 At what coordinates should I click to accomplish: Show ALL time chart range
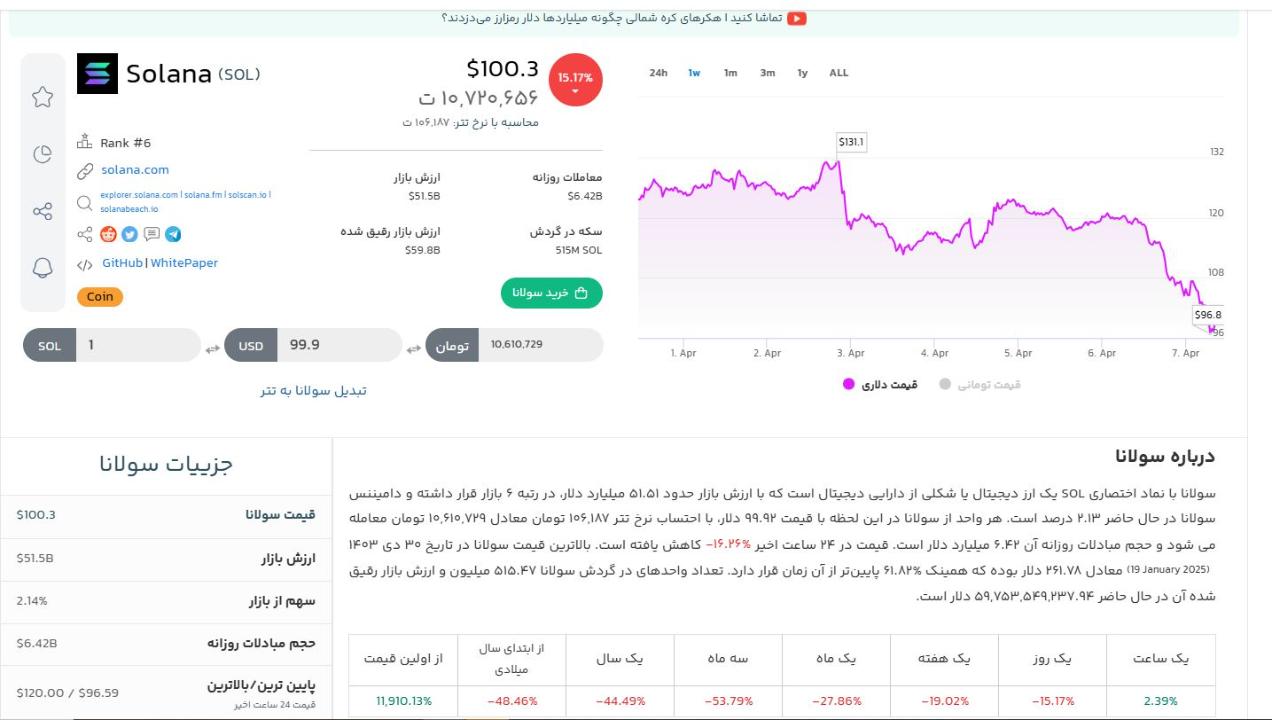[x=838, y=73]
